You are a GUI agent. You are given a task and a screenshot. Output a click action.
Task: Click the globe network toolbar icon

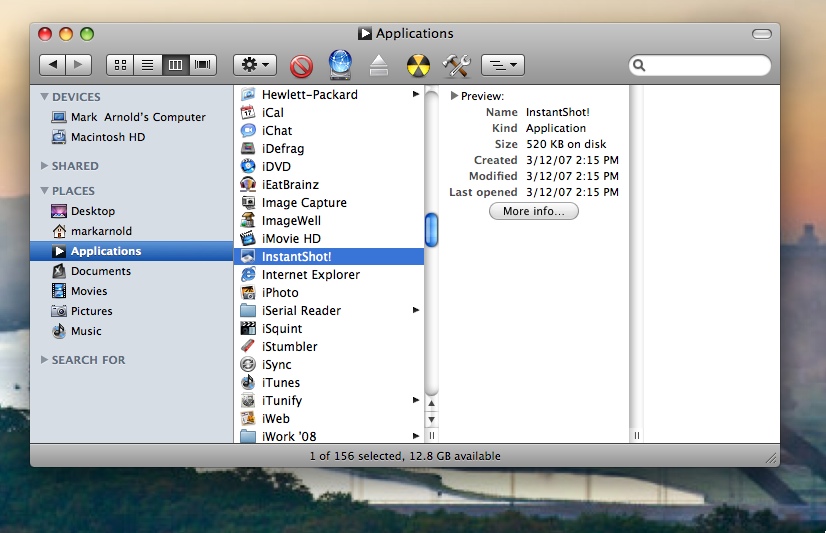[x=340, y=65]
